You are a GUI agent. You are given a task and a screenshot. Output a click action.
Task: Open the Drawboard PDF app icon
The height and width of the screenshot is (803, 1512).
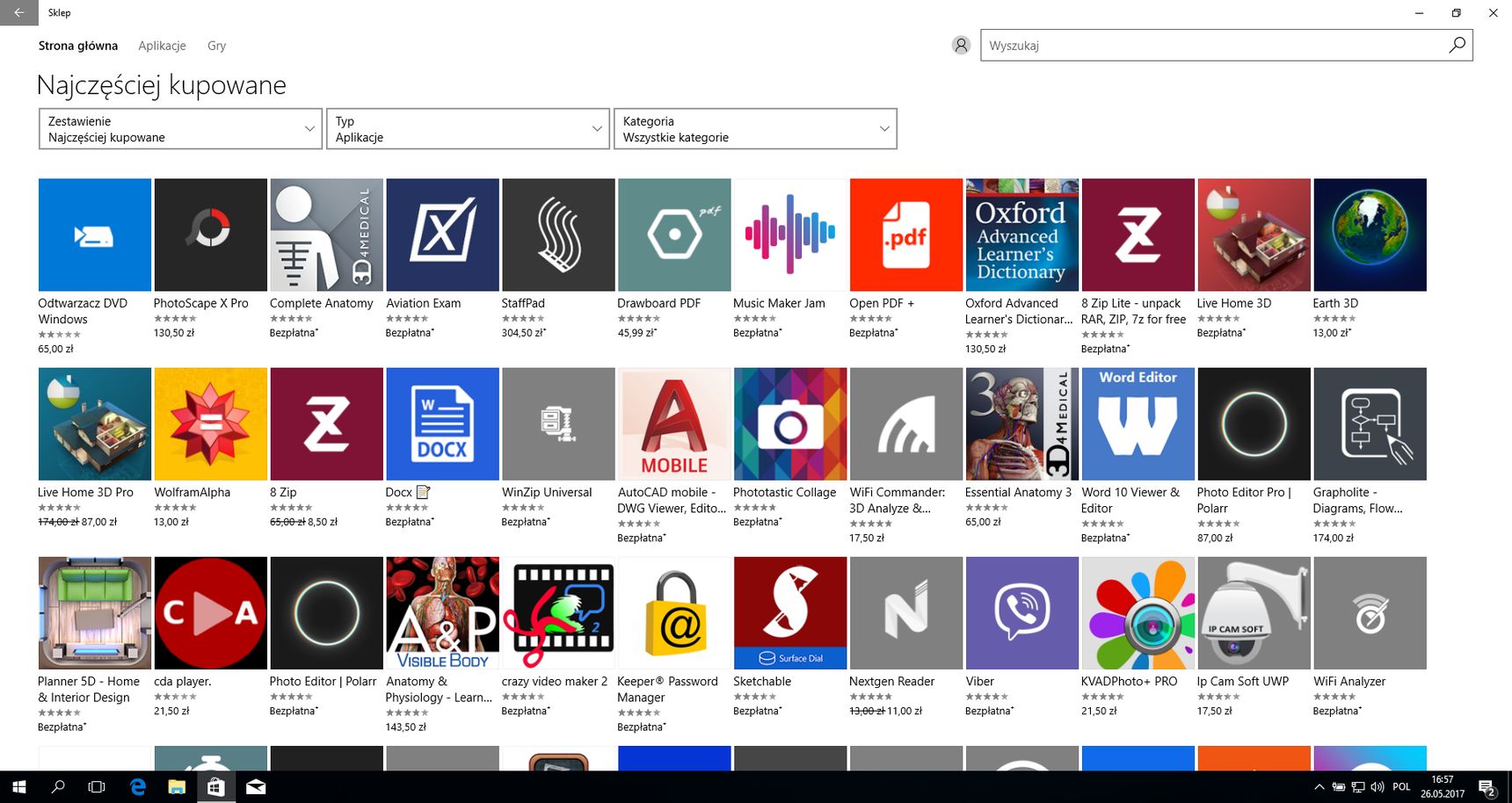pos(674,235)
